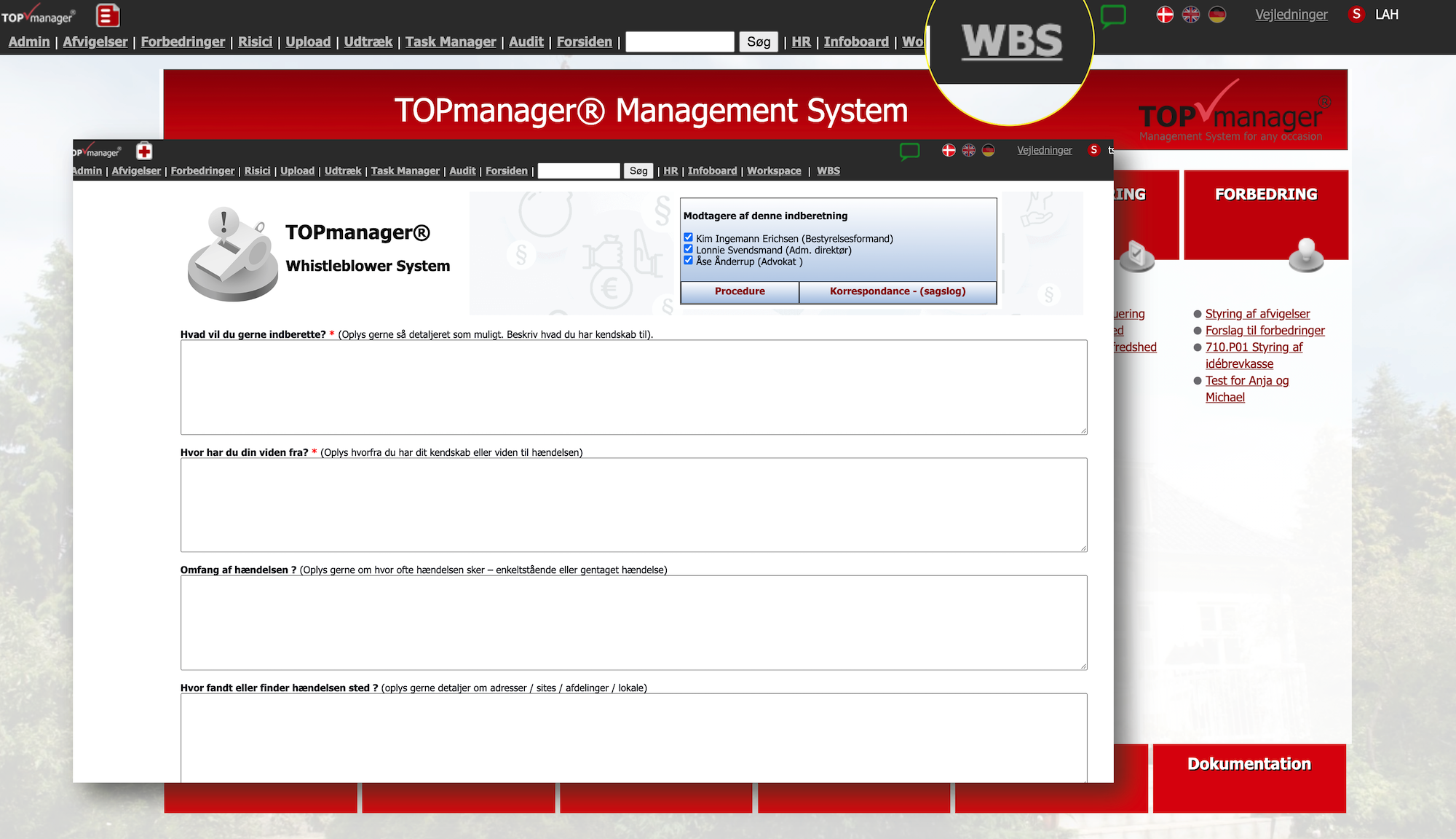Open Afvigelser in main top menu
Image resolution: width=1456 pixels, height=839 pixels.
(x=95, y=42)
